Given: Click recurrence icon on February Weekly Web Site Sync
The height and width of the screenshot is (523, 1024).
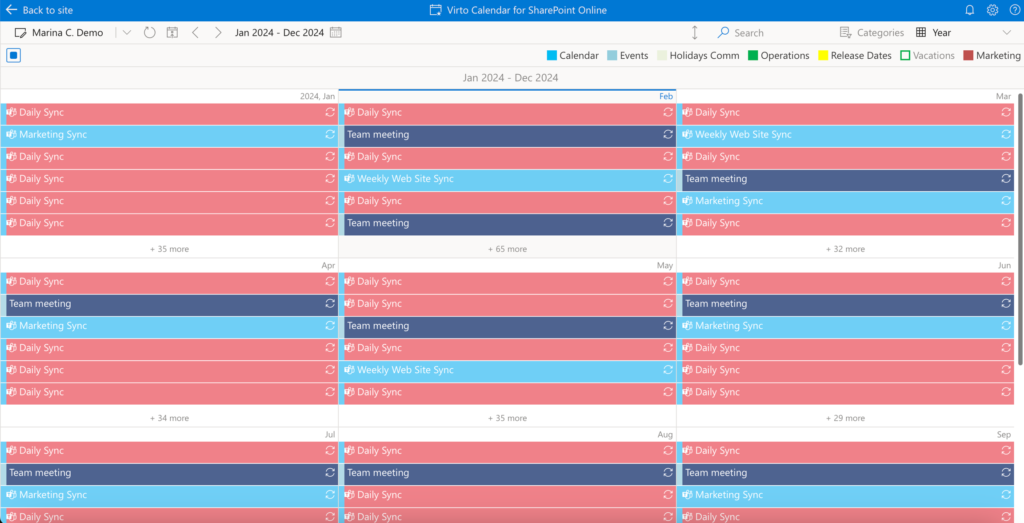Looking at the screenshot, I should [668, 179].
